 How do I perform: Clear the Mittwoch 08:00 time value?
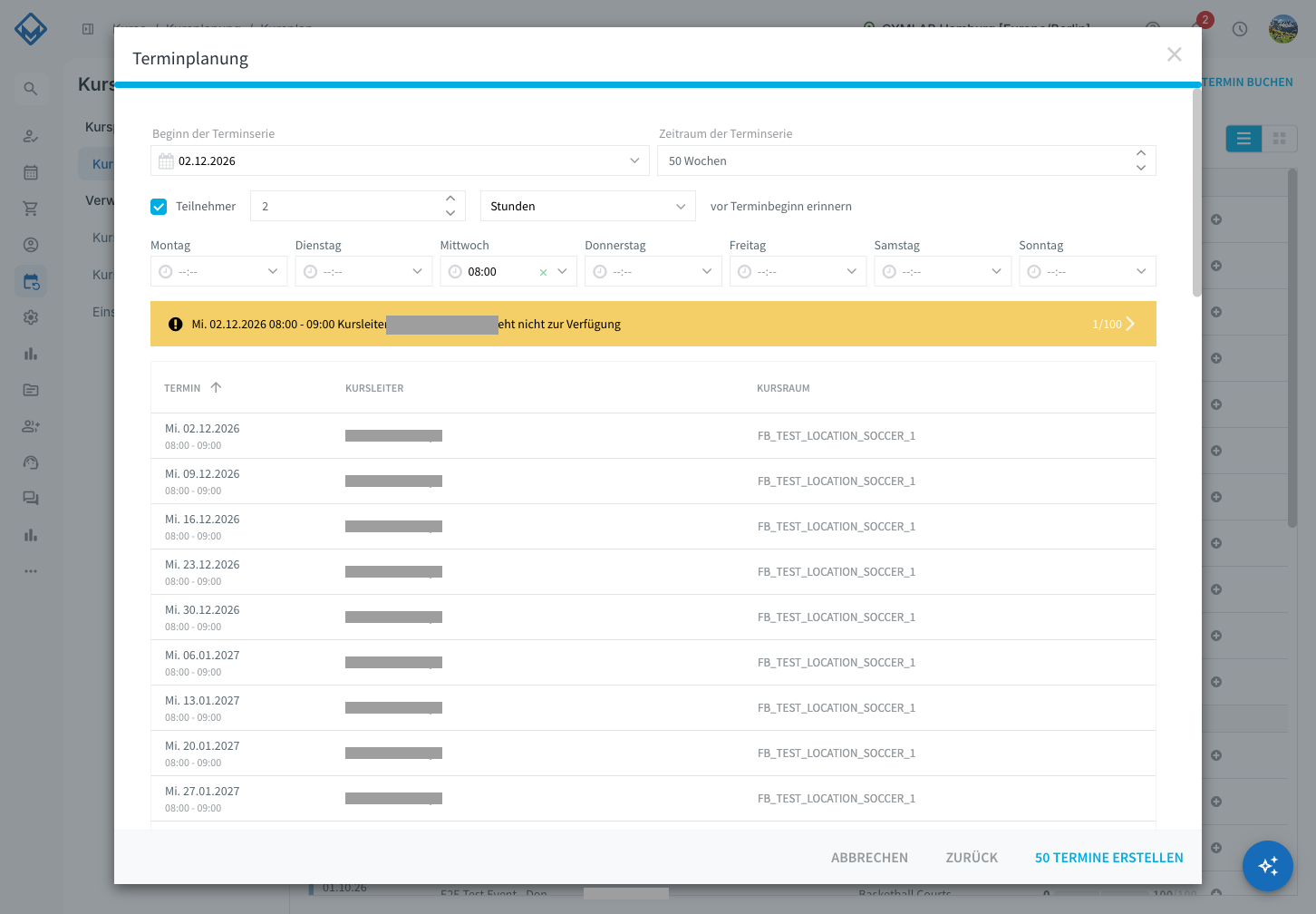click(x=543, y=272)
